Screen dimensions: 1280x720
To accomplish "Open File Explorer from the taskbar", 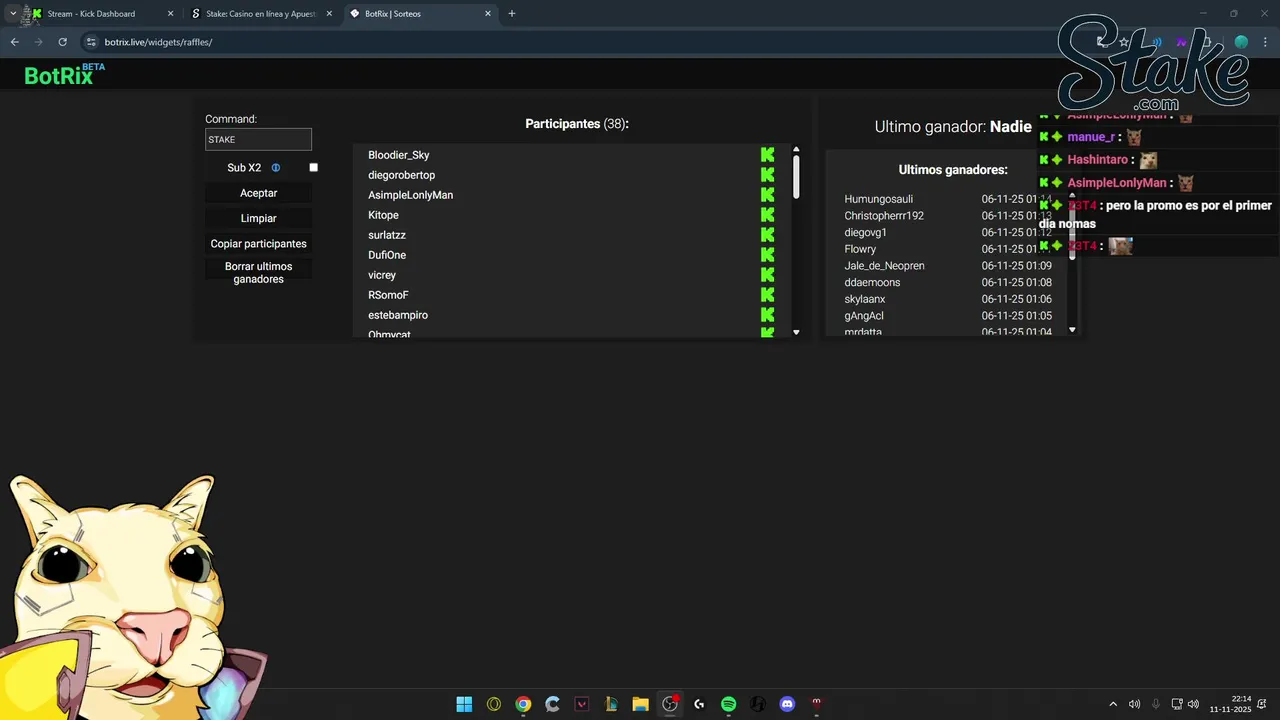I will point(641,704).
